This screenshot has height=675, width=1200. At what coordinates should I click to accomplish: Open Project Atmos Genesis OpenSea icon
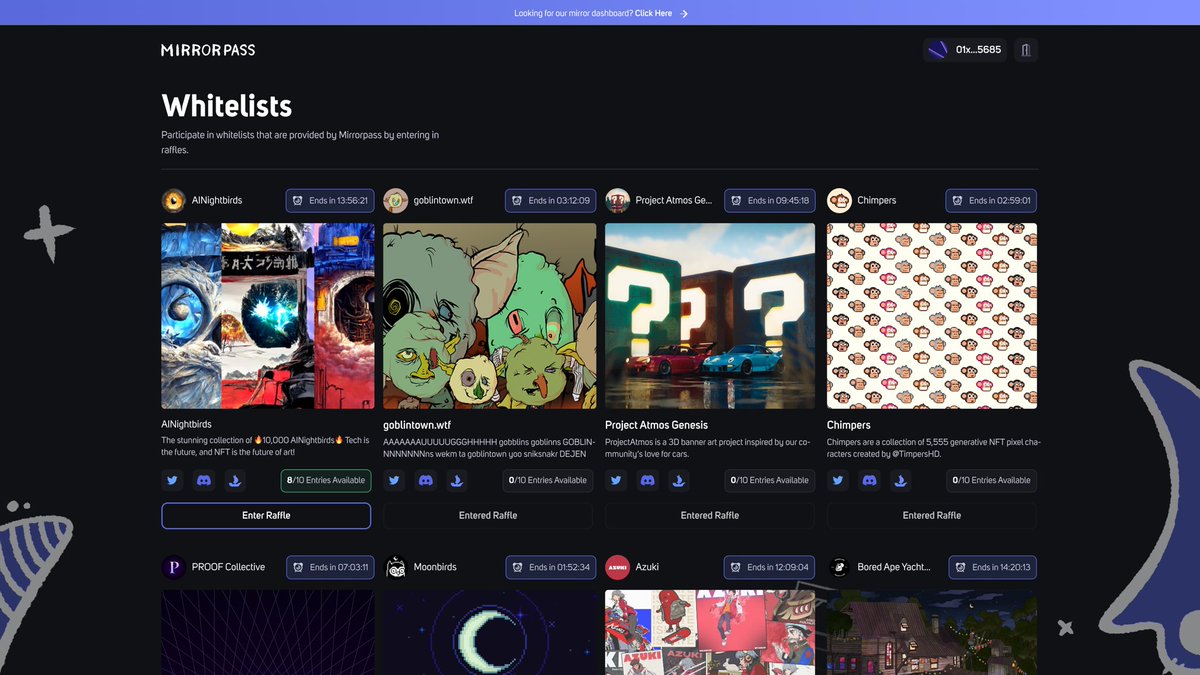[x=679, y=481]
